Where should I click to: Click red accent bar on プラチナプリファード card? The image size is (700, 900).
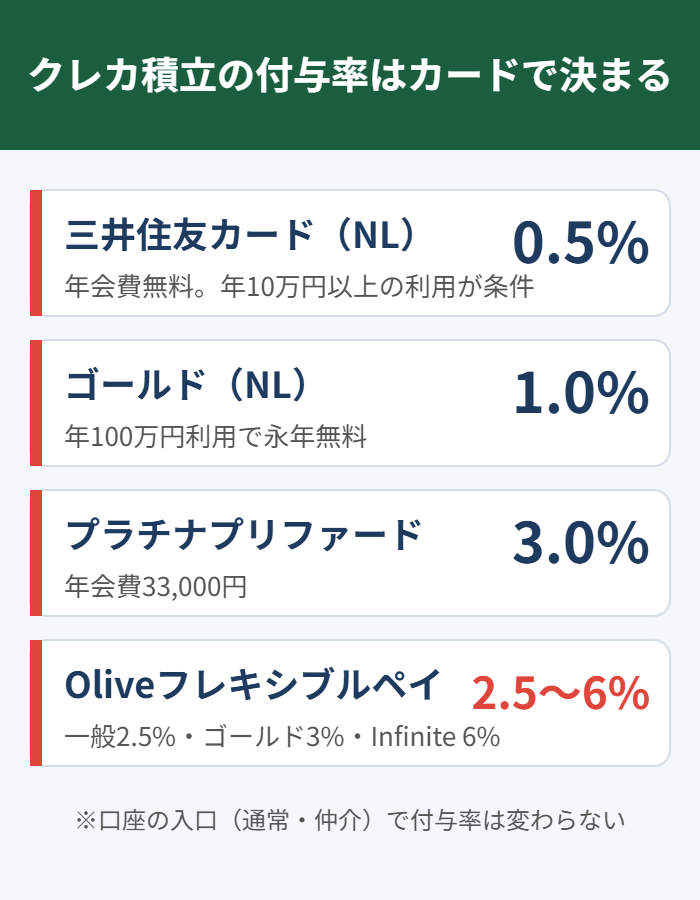[x=36, y=553]
